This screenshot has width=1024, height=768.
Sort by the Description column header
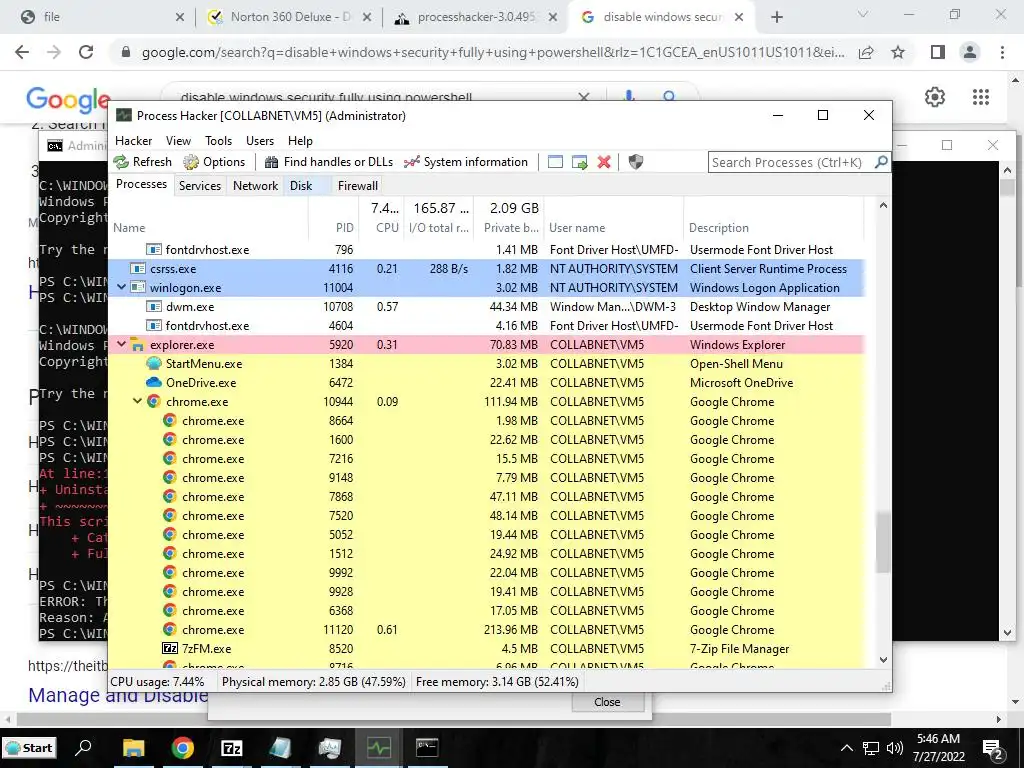[718, 228]
